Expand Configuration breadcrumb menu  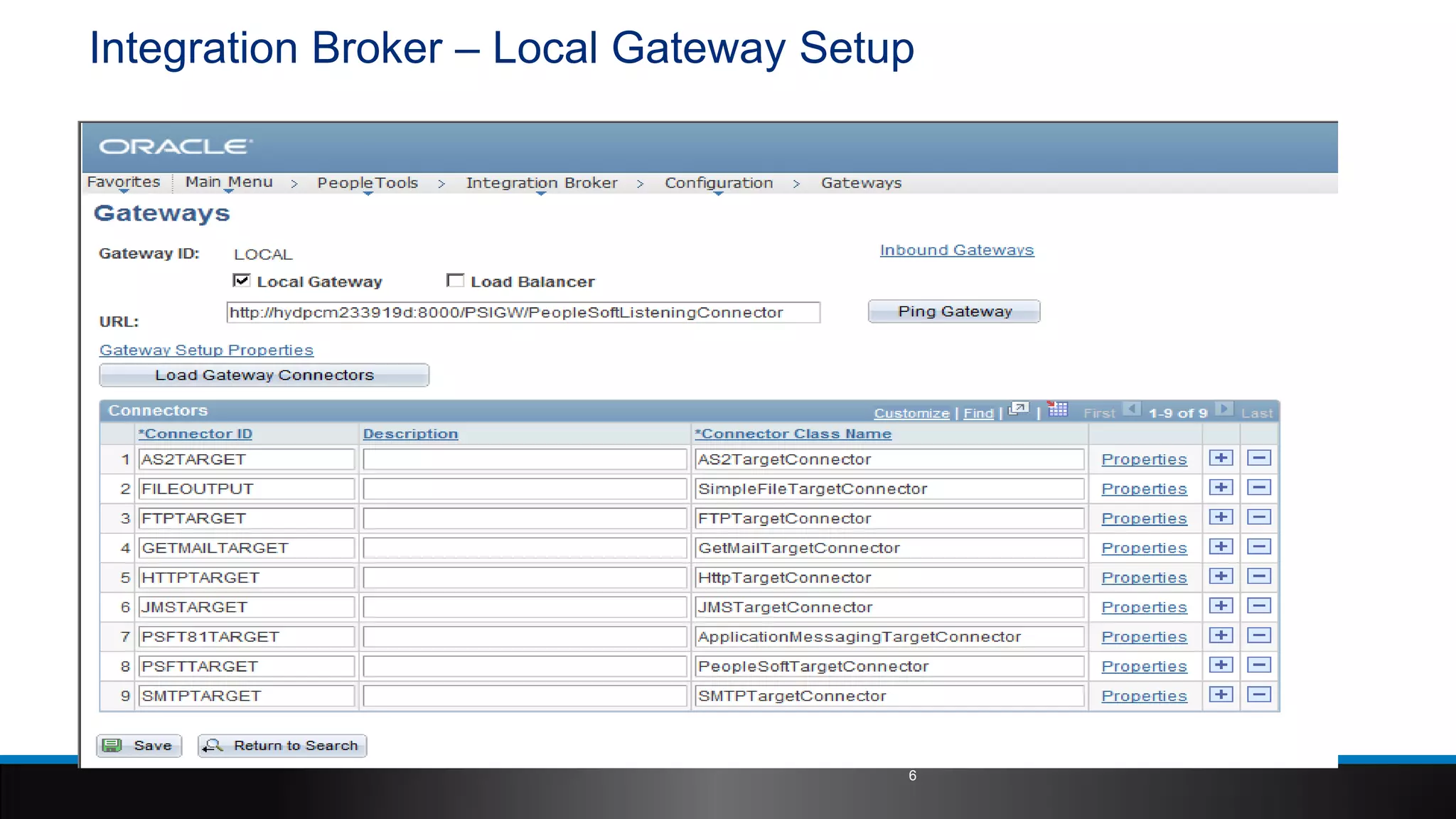point(719,183)
